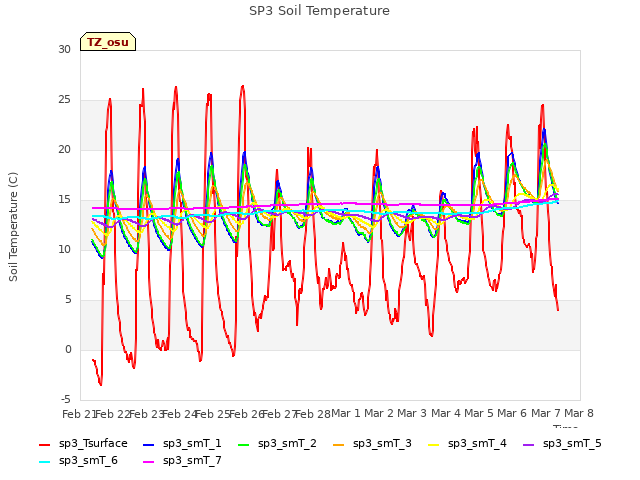Click the magenta sp3_smT_7 color swatch
This screenshot has width=640, height=480.
pos(149,462)
